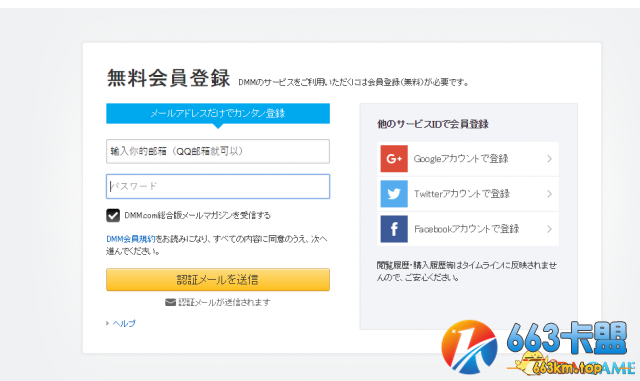Screen dimensions: 640x381
Task: Click the 認証メールを送信 button
Action: click(218, 280)
